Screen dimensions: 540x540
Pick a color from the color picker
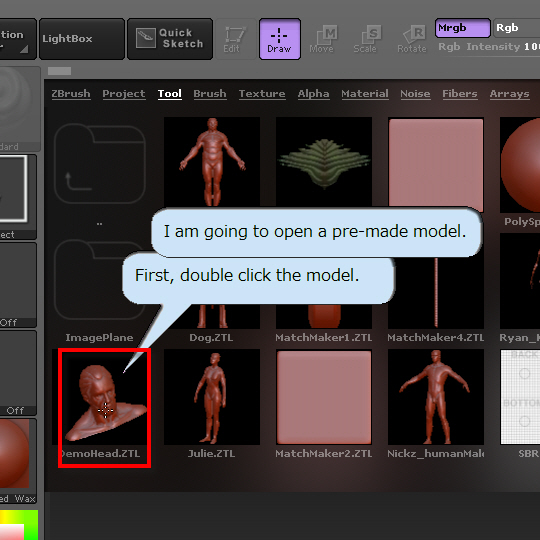pyautogui.click(x=19, y=525)
